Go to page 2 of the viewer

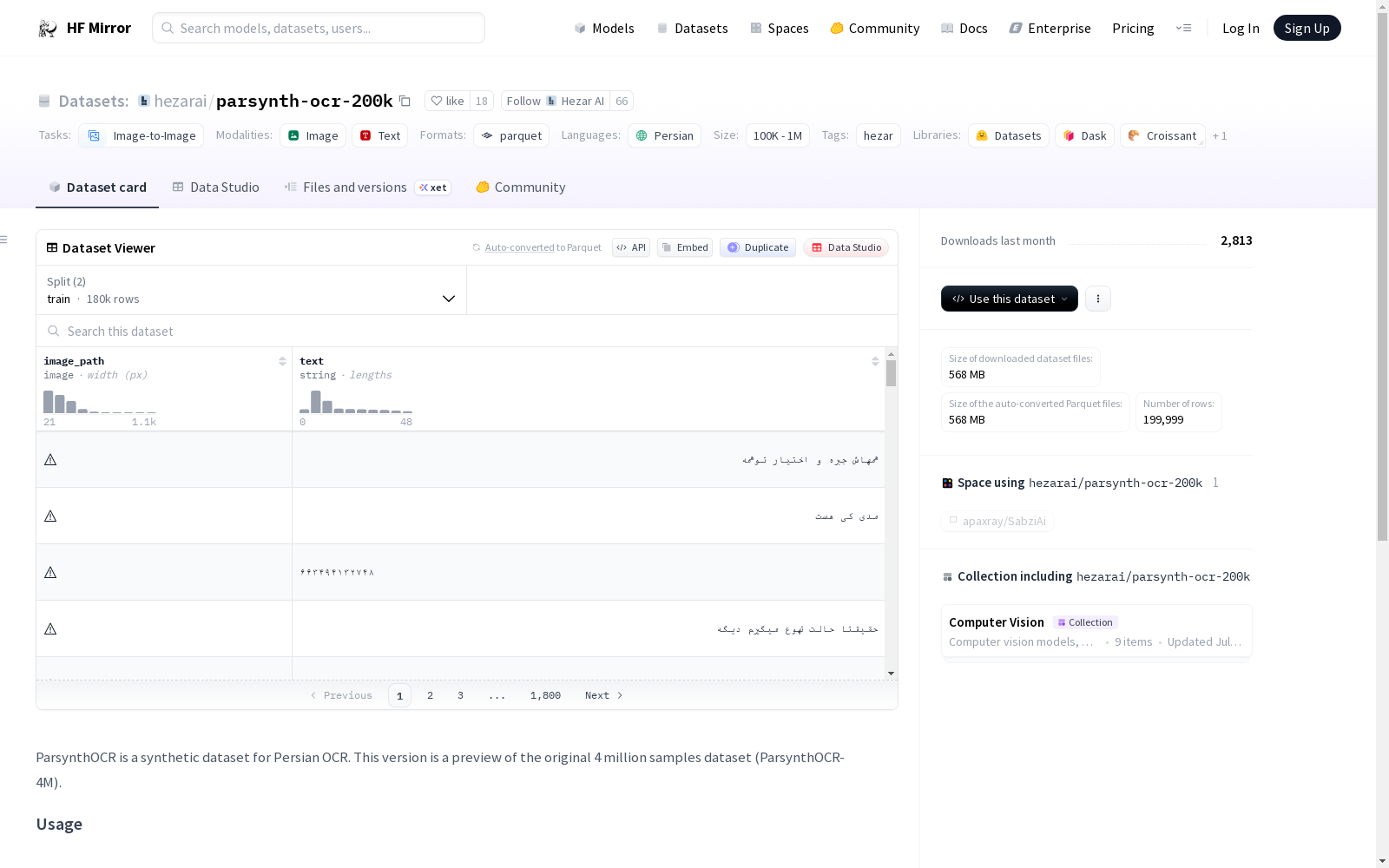coord(430,695)
